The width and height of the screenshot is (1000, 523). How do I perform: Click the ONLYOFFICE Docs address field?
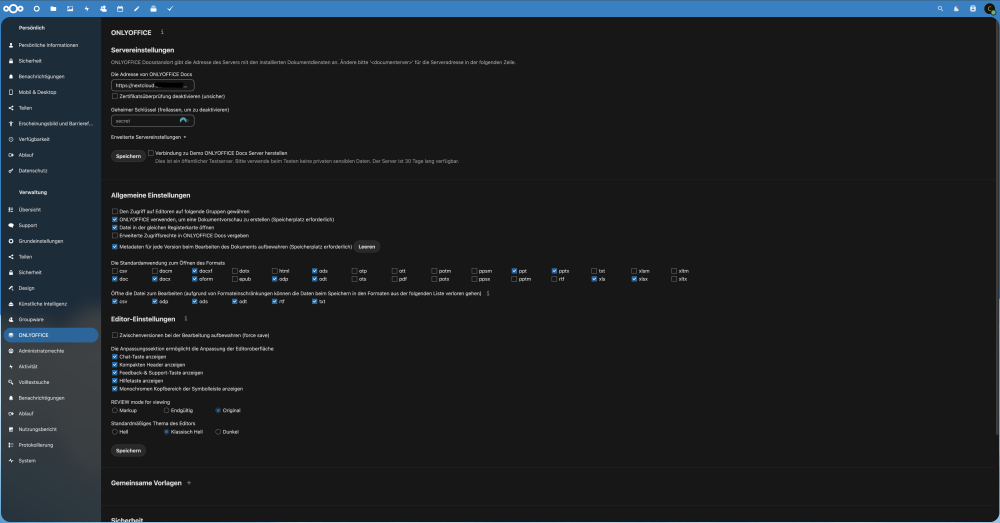[152, 85]
